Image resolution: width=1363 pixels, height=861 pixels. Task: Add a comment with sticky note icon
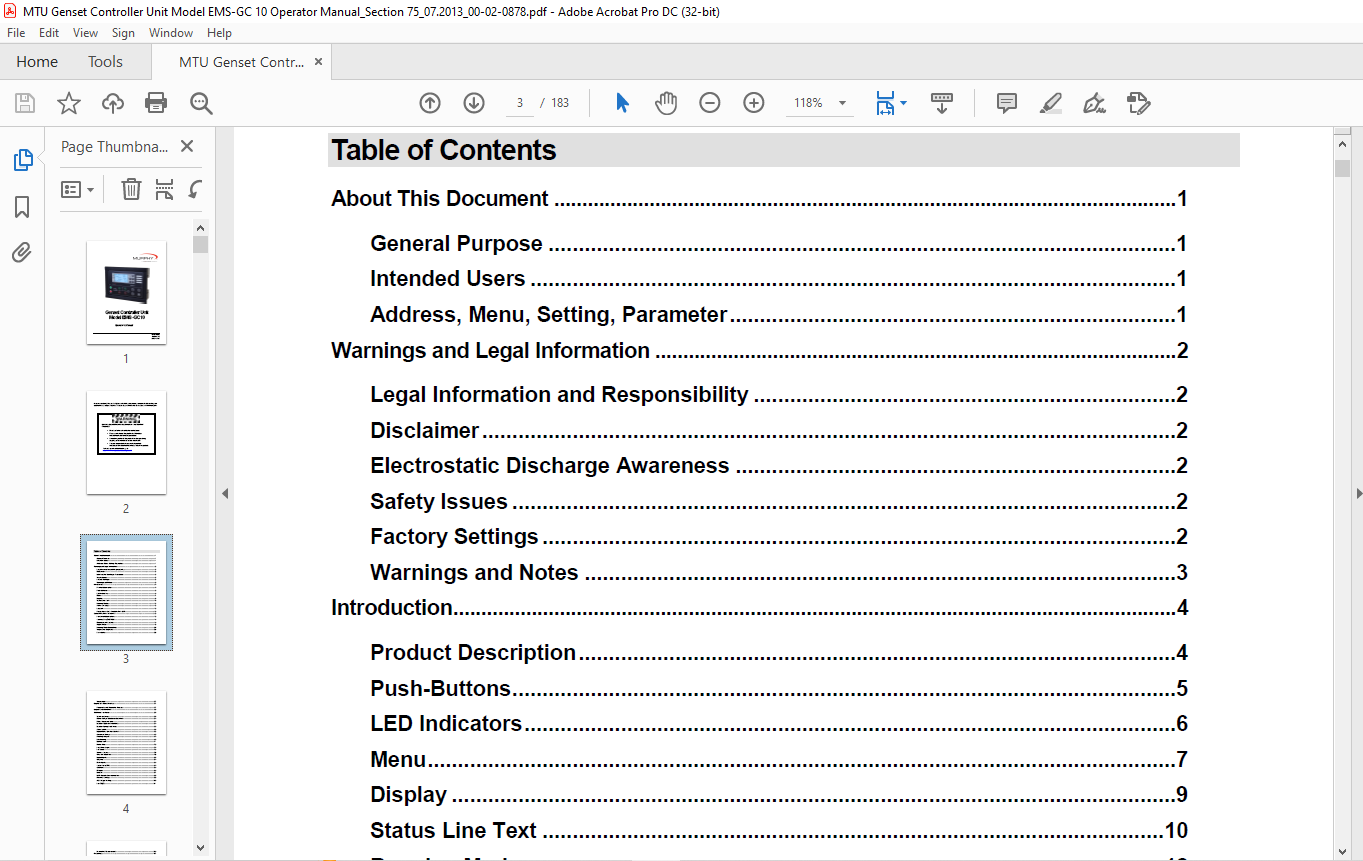click(x=1007, y=103)
